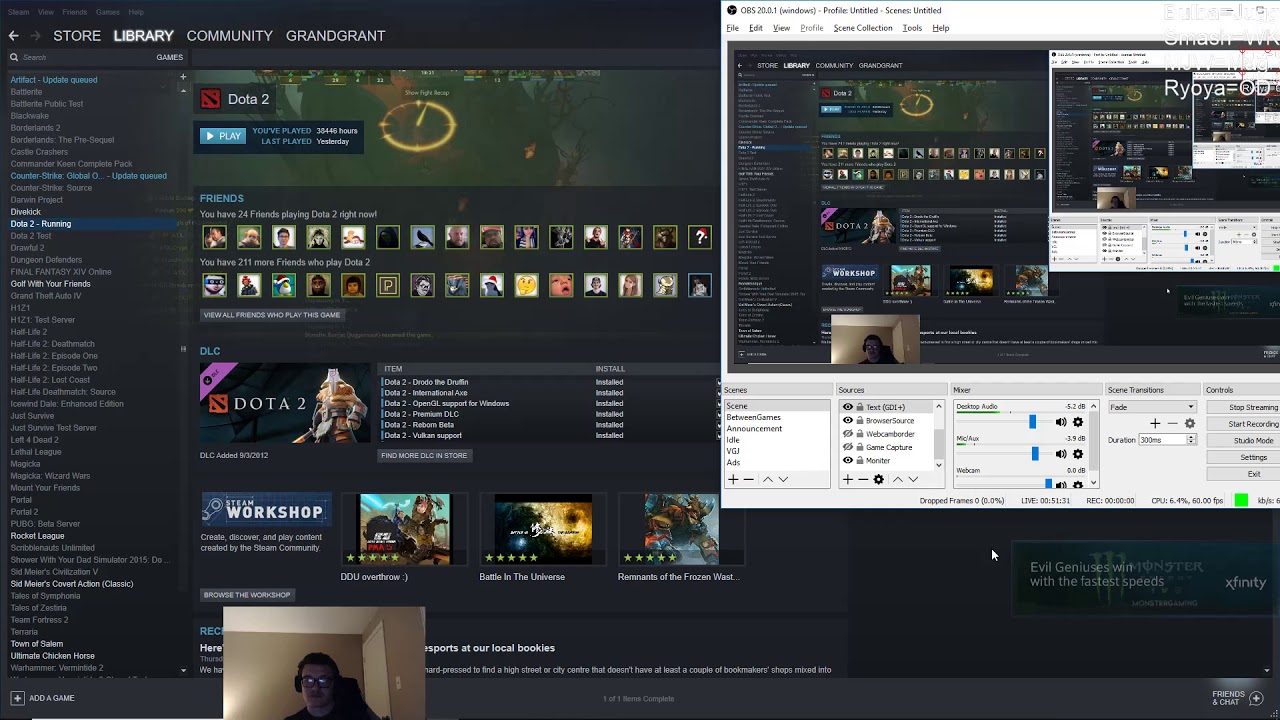Hide BrowserSource eye icon
The width and height of the screenshot is (1280, 720).
(x=848, y=421)
